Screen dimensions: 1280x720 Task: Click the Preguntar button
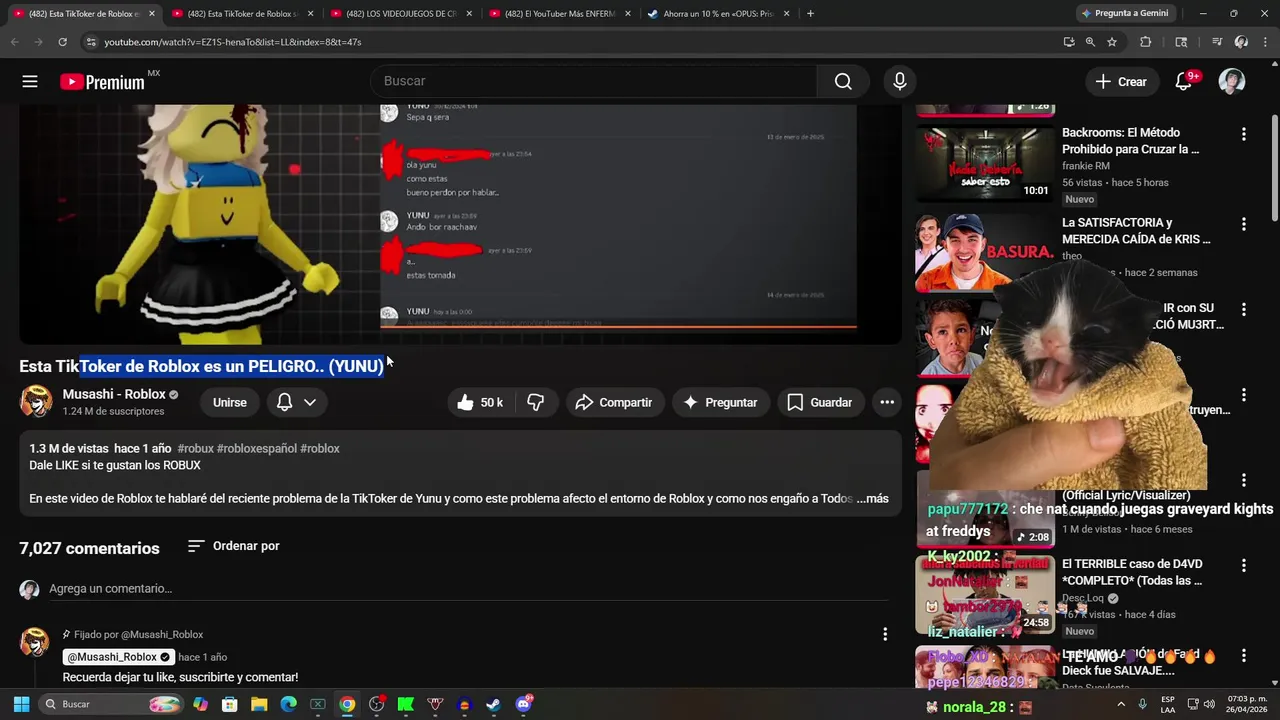coord(721,402)
